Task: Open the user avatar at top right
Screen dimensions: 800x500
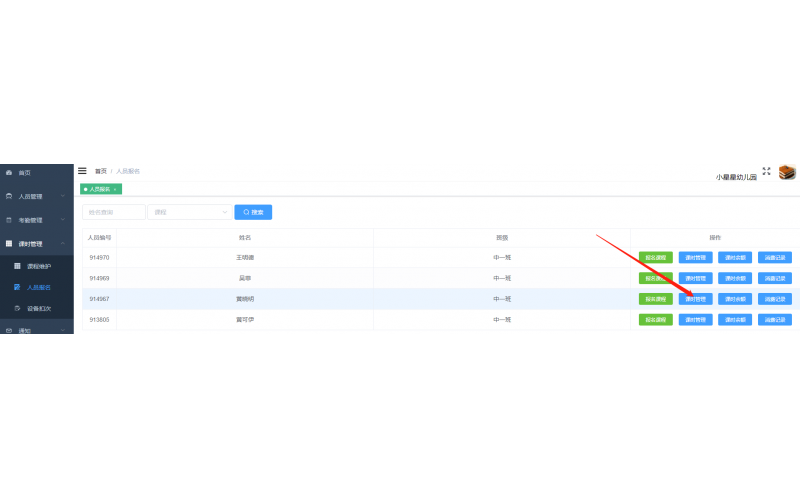Action: click(x=787, y=172)
